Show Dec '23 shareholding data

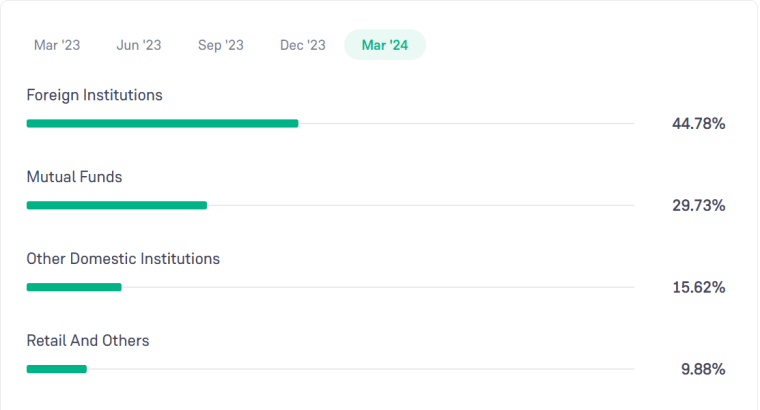point(303,45)
